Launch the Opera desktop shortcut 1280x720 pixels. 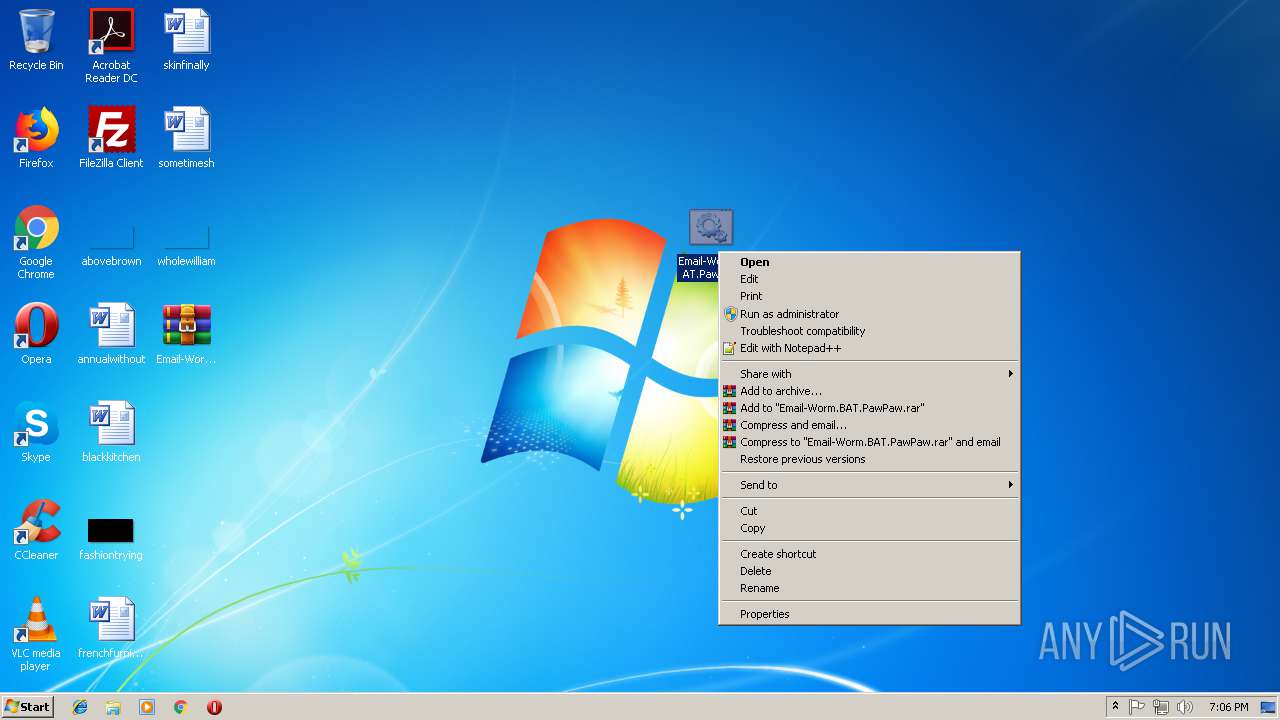point(36,334)
